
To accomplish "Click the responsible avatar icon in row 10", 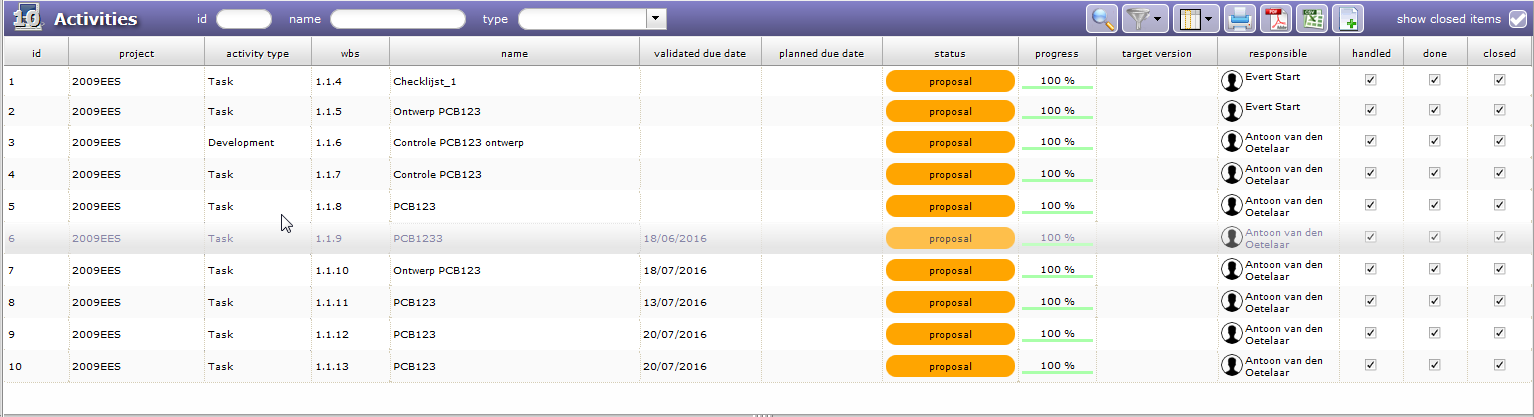I will click(x=1232, y=367).
